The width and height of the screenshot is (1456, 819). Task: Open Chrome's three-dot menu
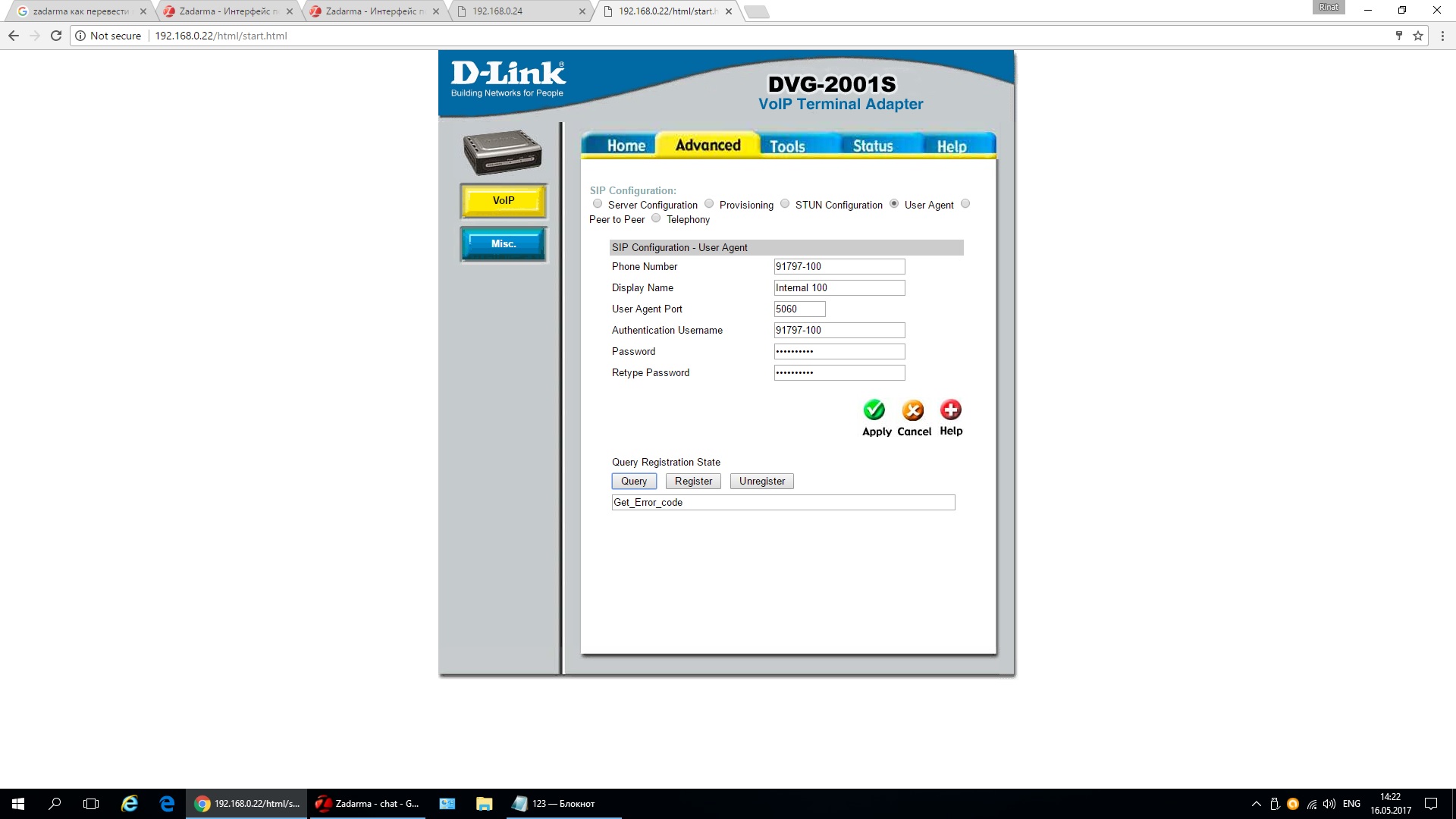(1442, 36)
